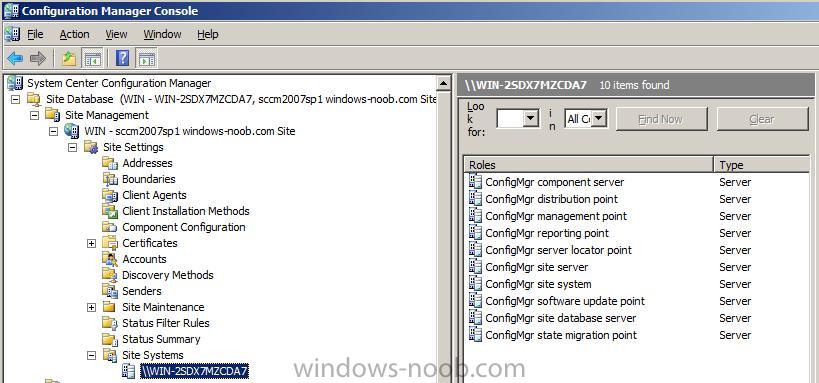Toggle Show/Hide Action Pane toolbar button
This screenshot has width=819, height=383.
147,59
